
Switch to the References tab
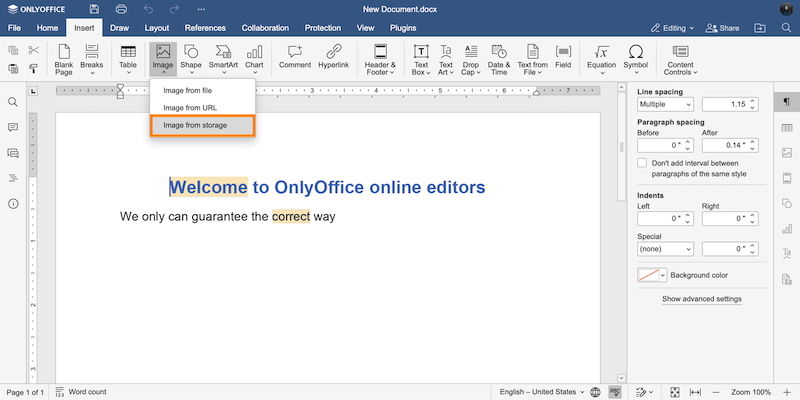[x=205, y=28]
